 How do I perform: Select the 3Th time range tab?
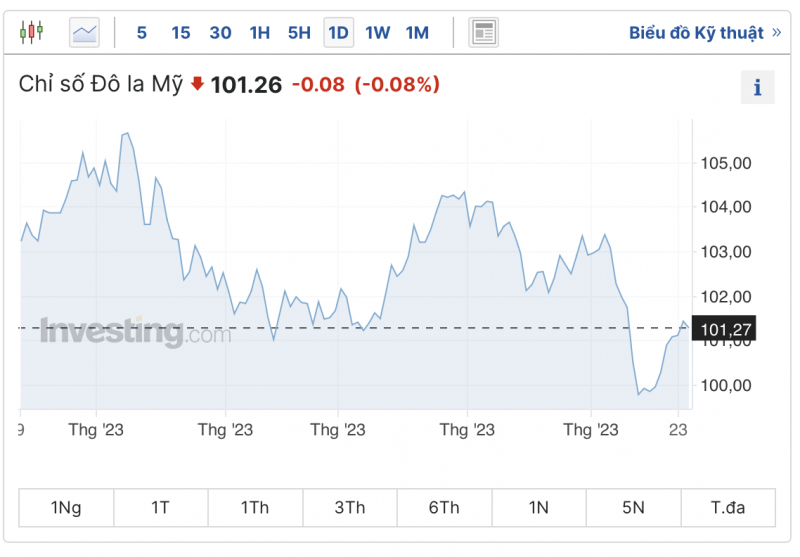click(350, 507)
